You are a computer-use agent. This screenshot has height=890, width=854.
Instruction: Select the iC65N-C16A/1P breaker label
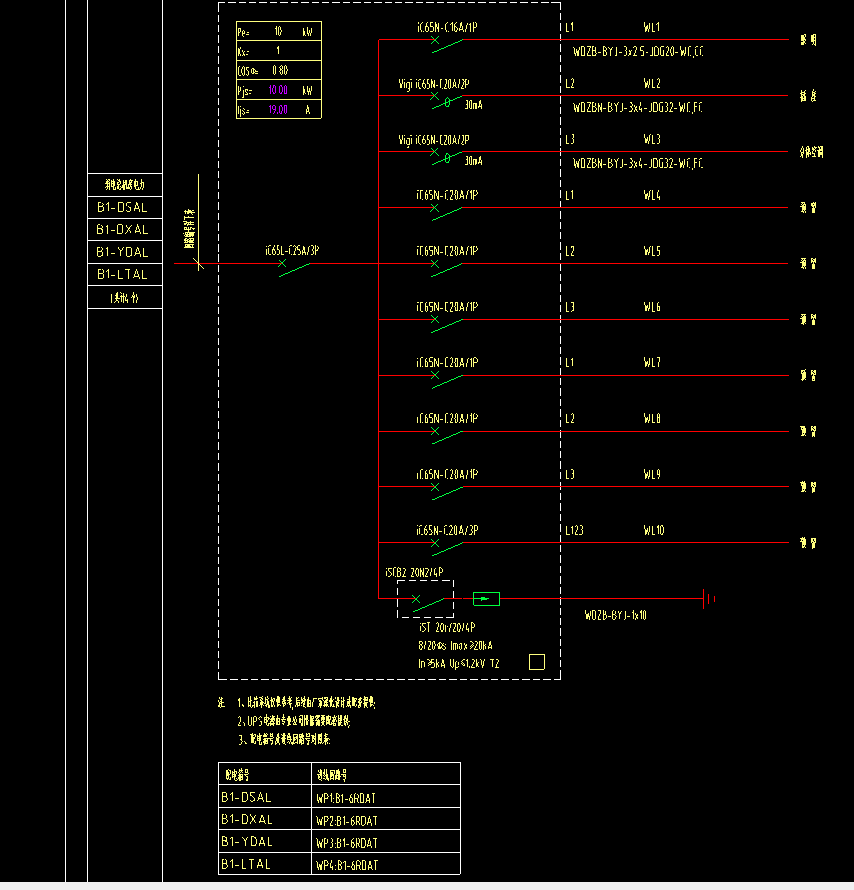(x=447, y=27)
